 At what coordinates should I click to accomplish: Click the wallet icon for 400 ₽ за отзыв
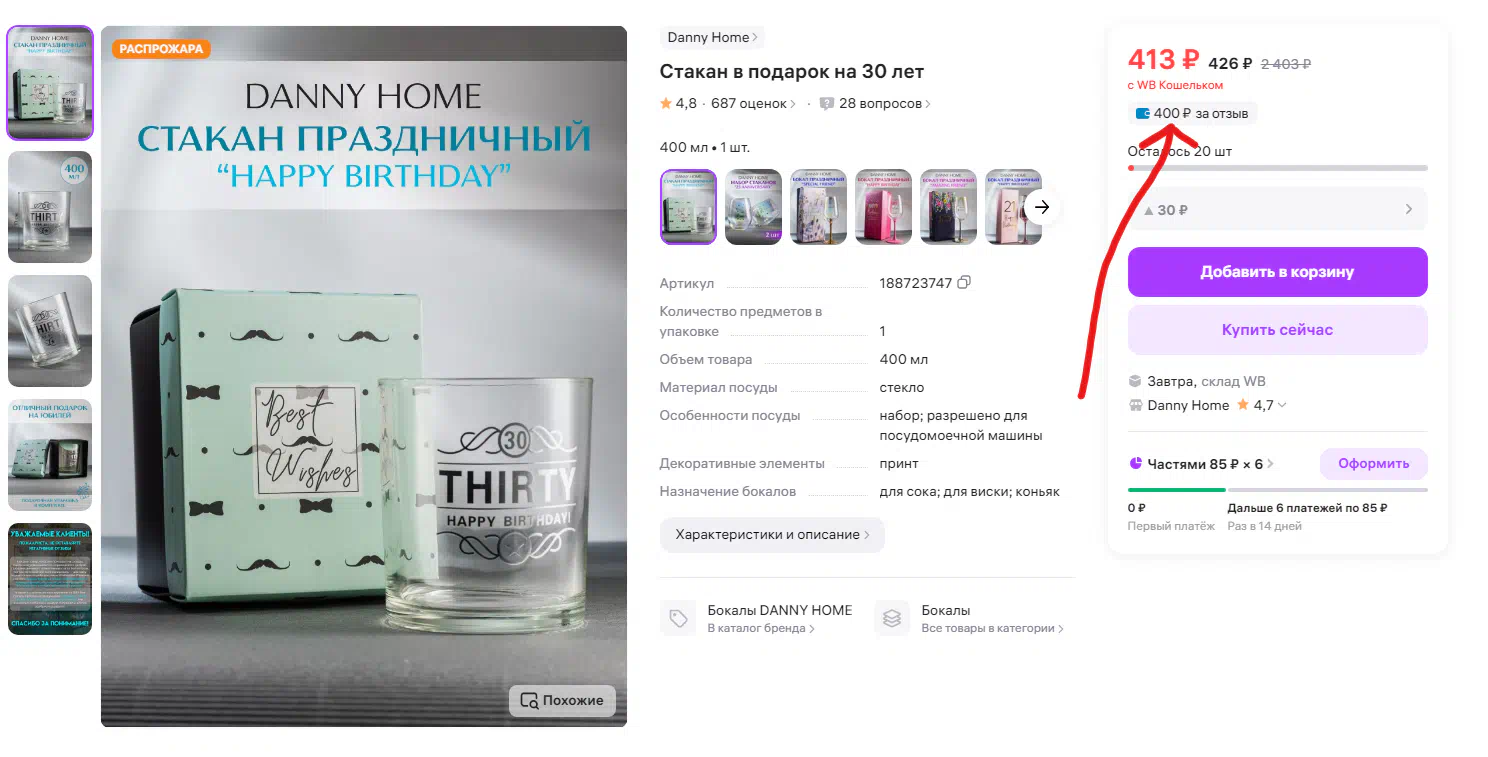[1142, 114]
